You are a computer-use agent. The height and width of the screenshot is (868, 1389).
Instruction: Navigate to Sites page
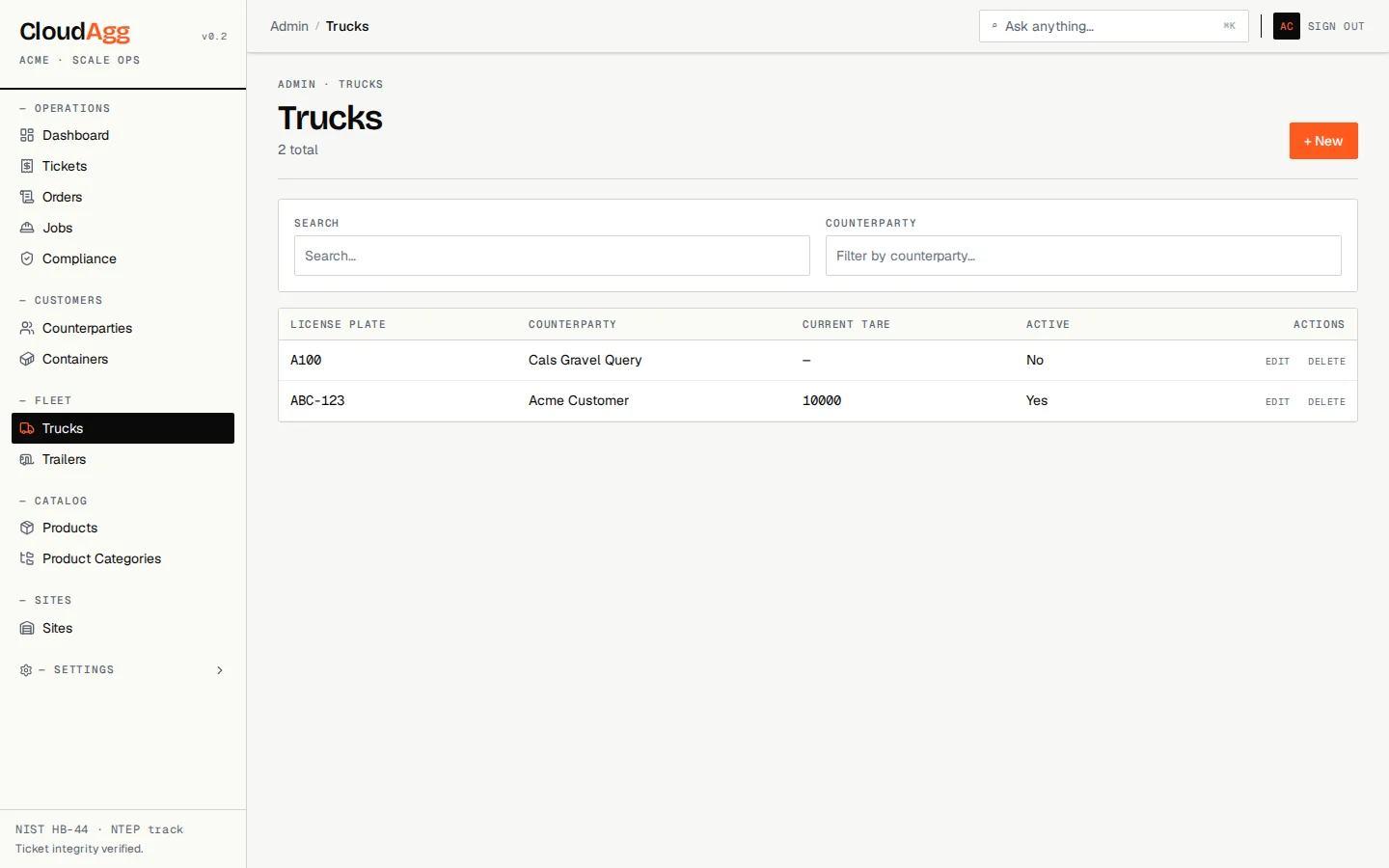pyautogui.click(x=123, y=628)
